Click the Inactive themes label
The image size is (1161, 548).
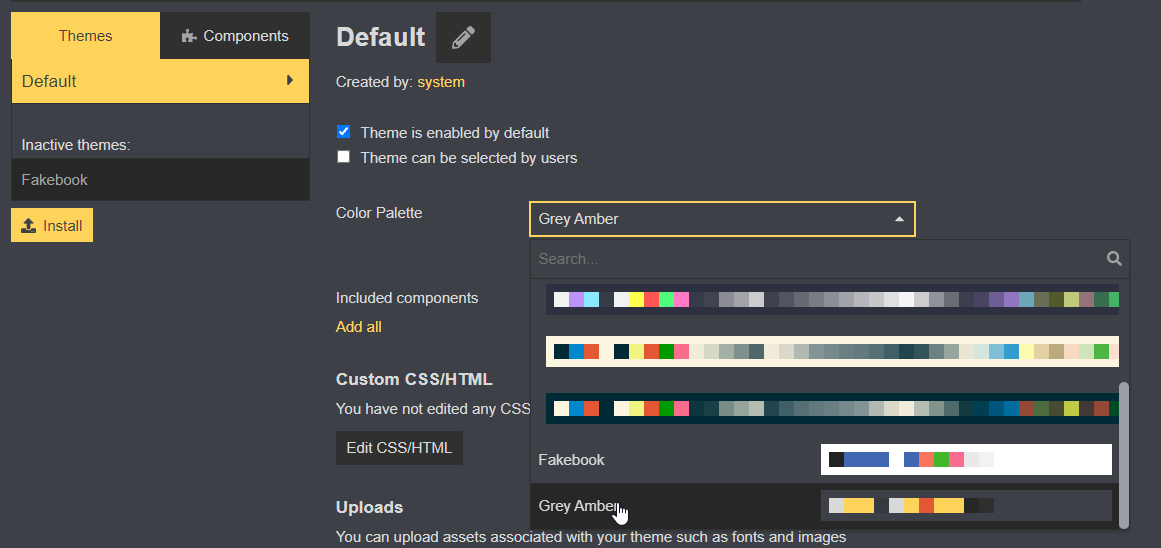76,144
